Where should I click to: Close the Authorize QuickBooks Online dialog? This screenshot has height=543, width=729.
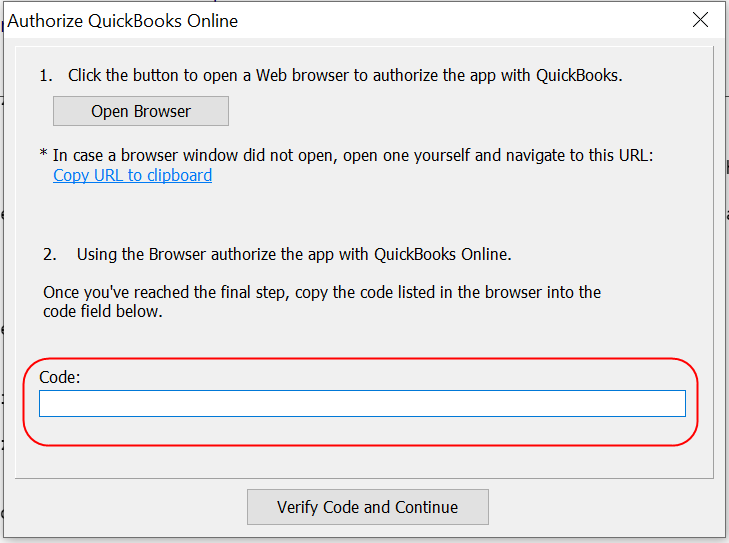701,20
